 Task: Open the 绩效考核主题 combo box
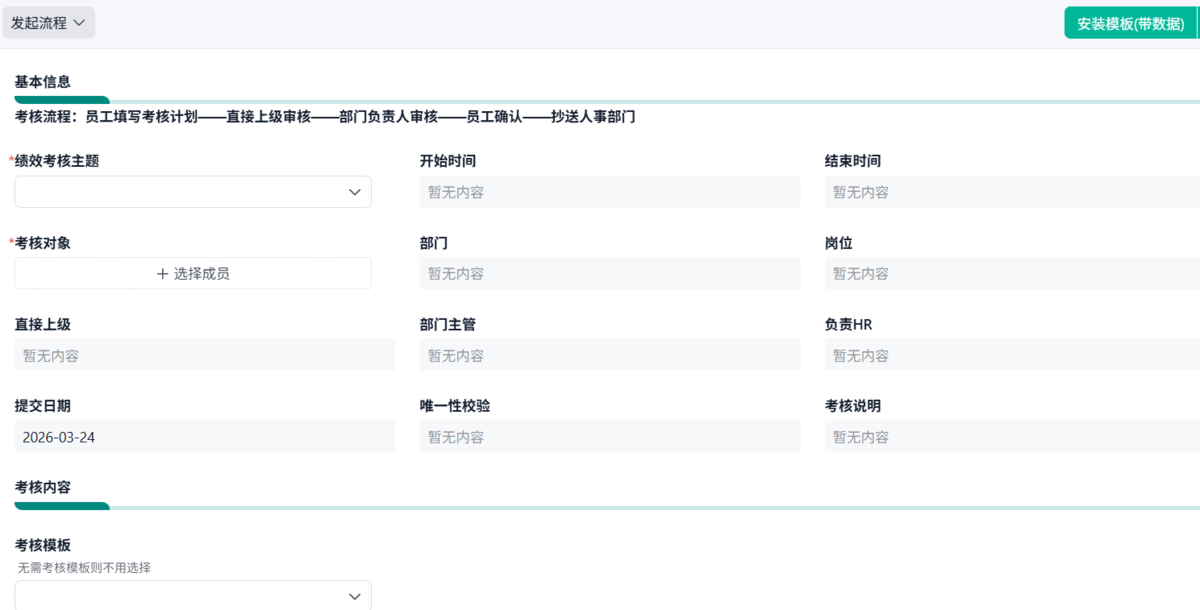pyautogui.click(x=192, y=191)
